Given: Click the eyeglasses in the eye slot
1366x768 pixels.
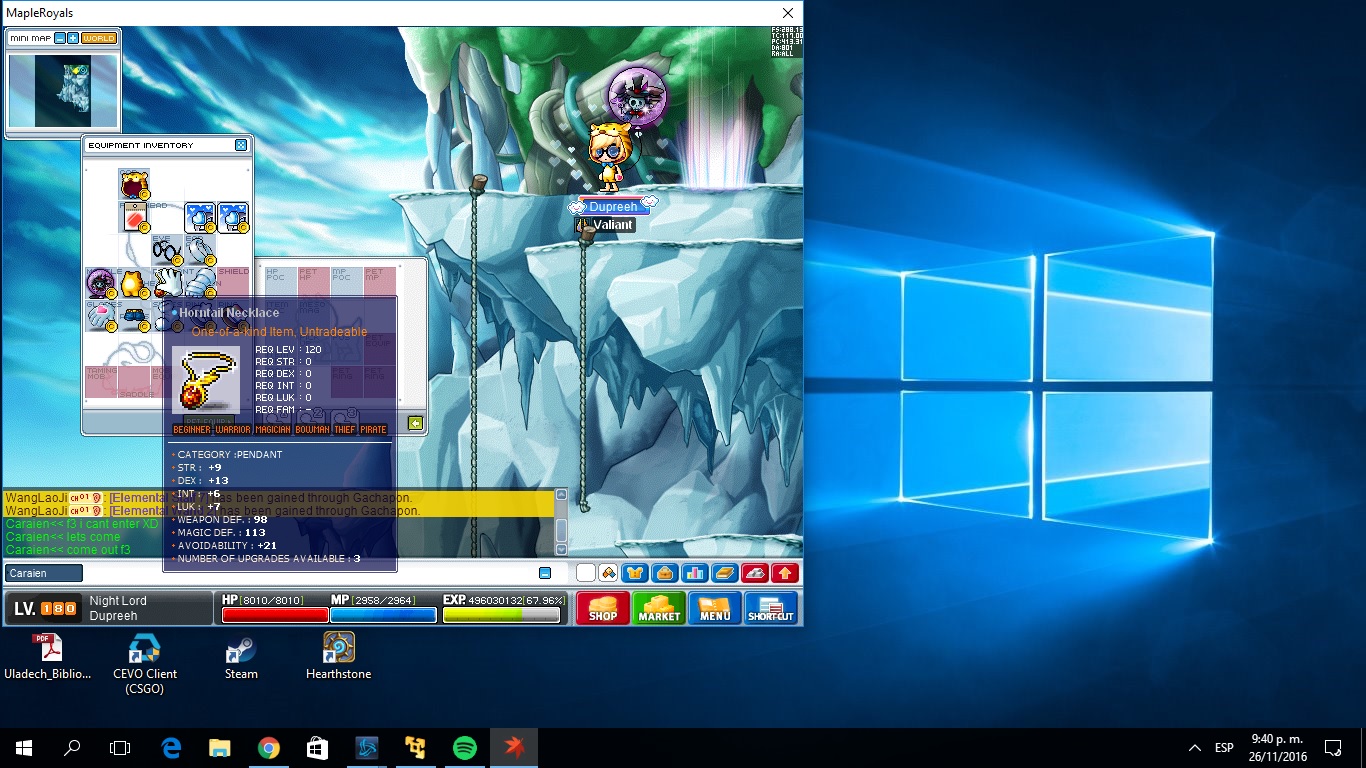Looking at the screenshot, I should point(167,250).
